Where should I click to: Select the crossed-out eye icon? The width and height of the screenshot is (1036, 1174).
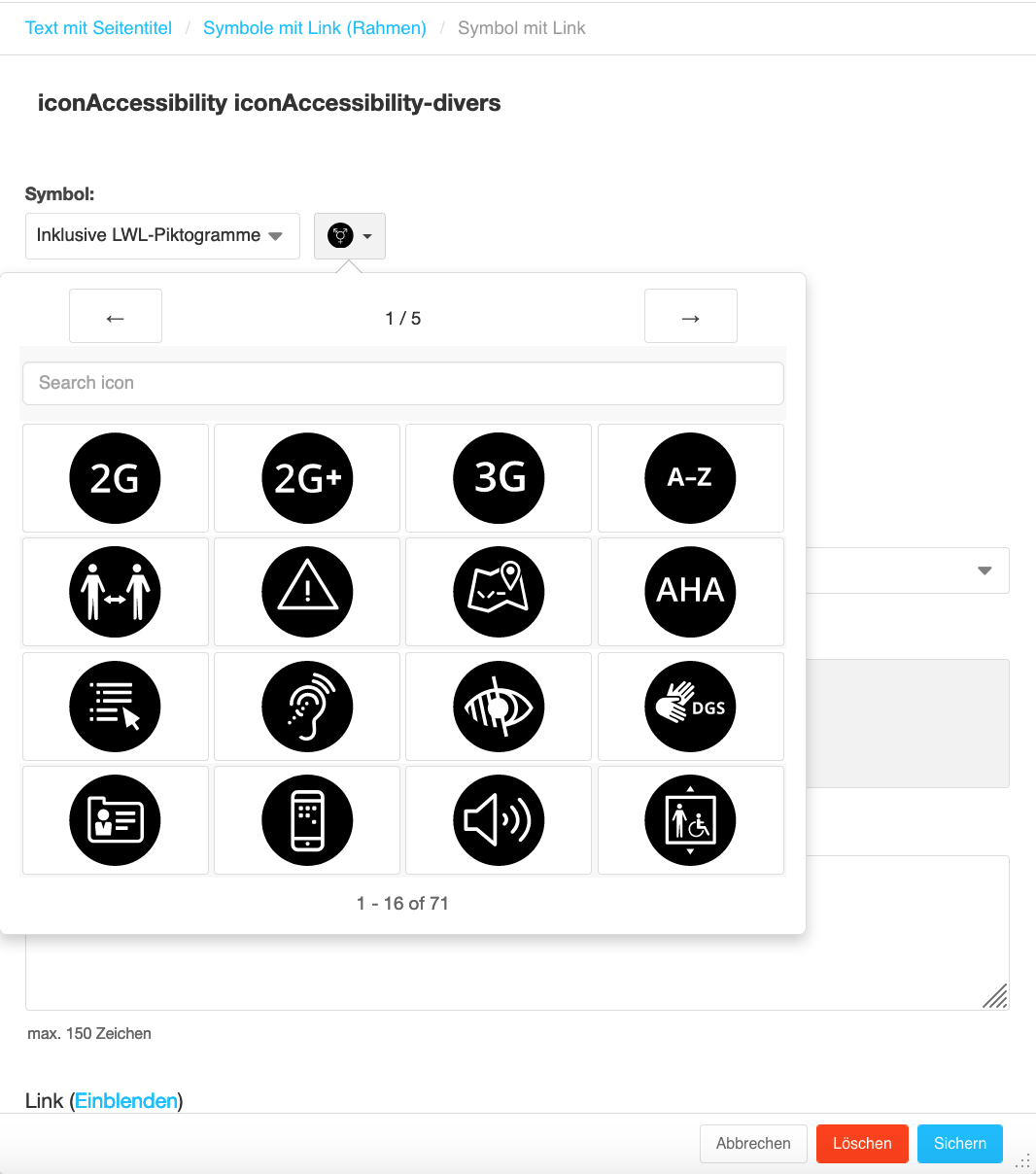pos(499,707)
